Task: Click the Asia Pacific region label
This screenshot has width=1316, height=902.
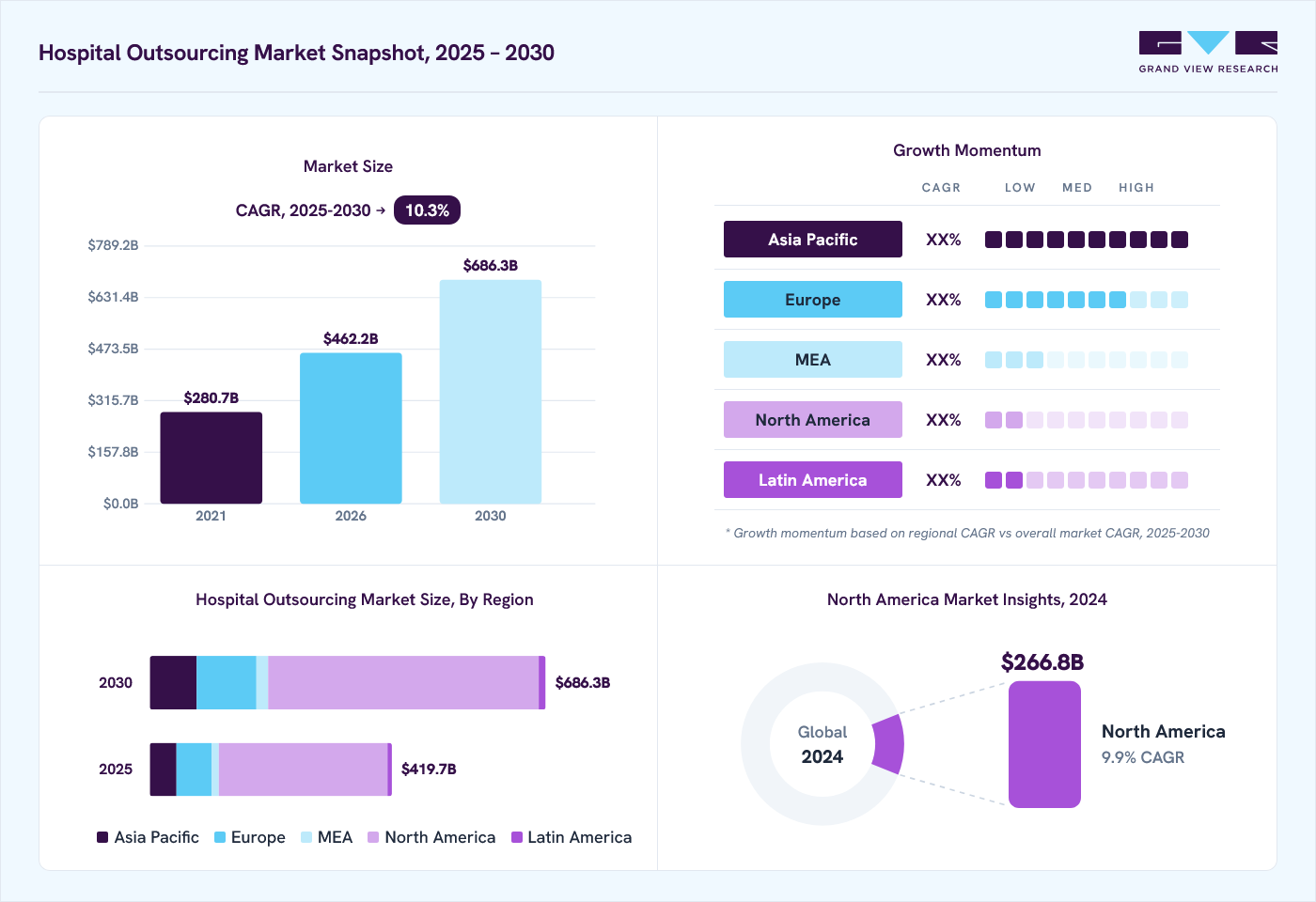Action: pyautogui.click(x=813, y=240)
